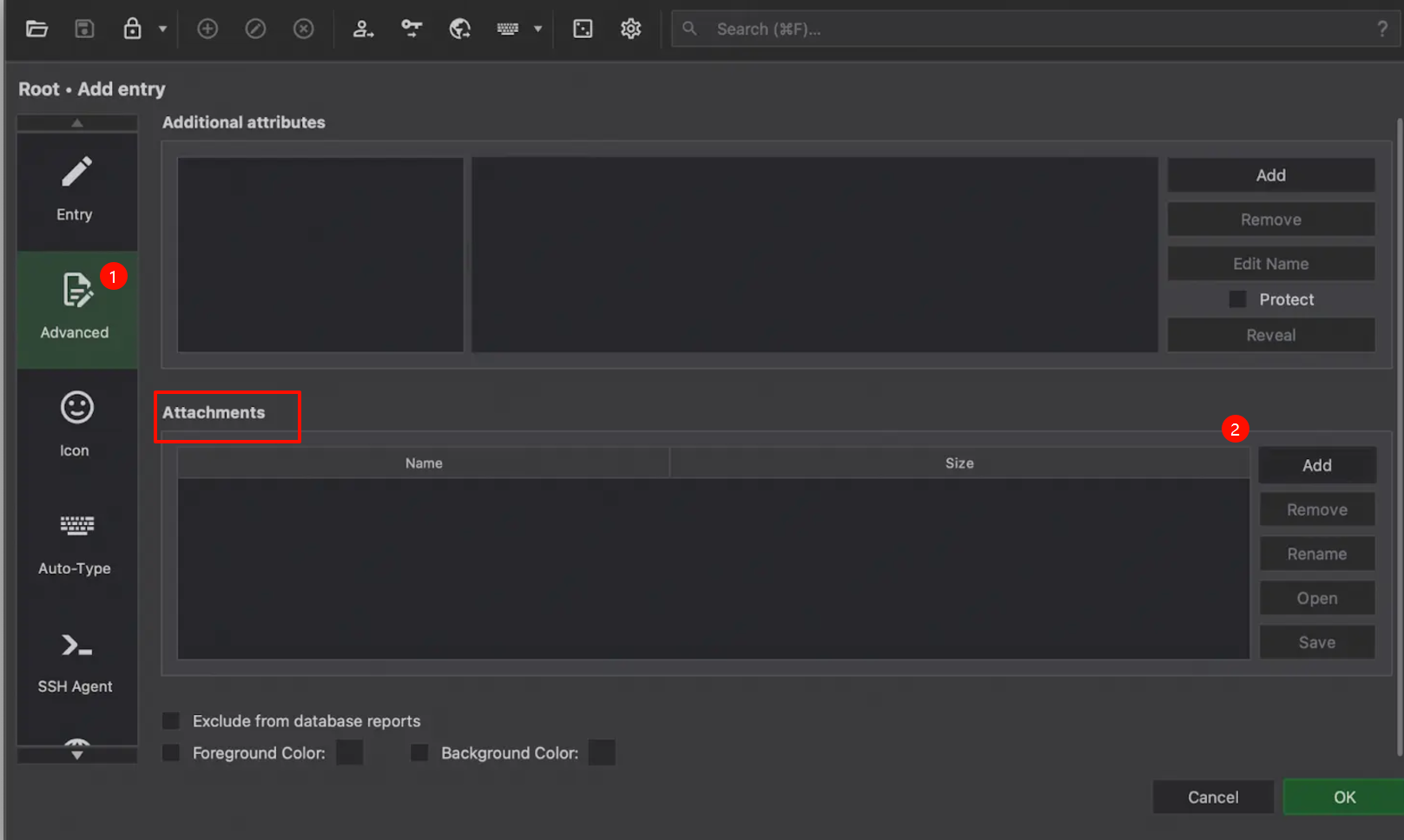This screenshot has height=840, width=1404.
Task: Click the Copy URL globe icon
Action: pyautogui.click(x=459, y=29)
